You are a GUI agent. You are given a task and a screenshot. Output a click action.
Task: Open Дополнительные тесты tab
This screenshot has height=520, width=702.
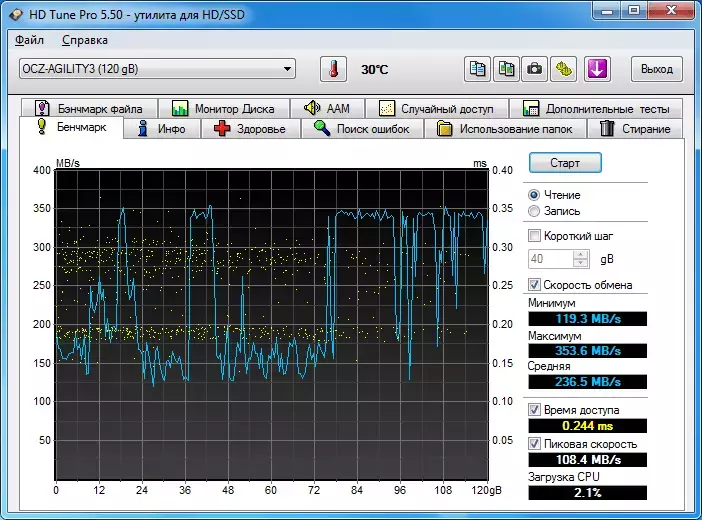pos(596,108)
